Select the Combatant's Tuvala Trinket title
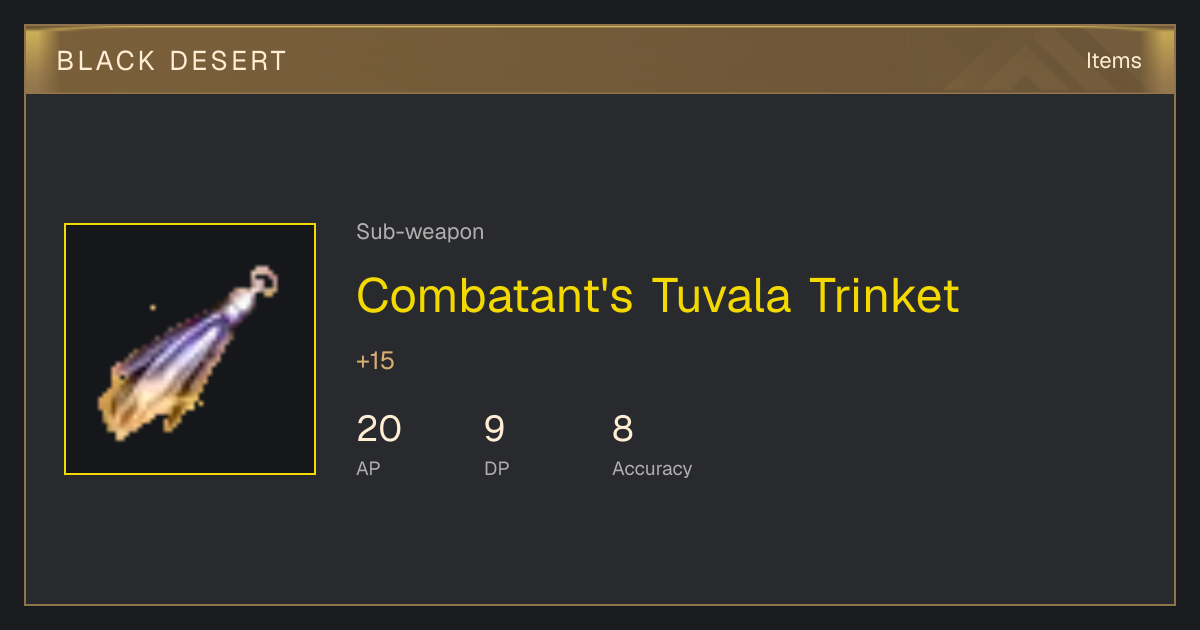Image resolution: width=1200 pixels, height=630 pixels. point(657,295)
